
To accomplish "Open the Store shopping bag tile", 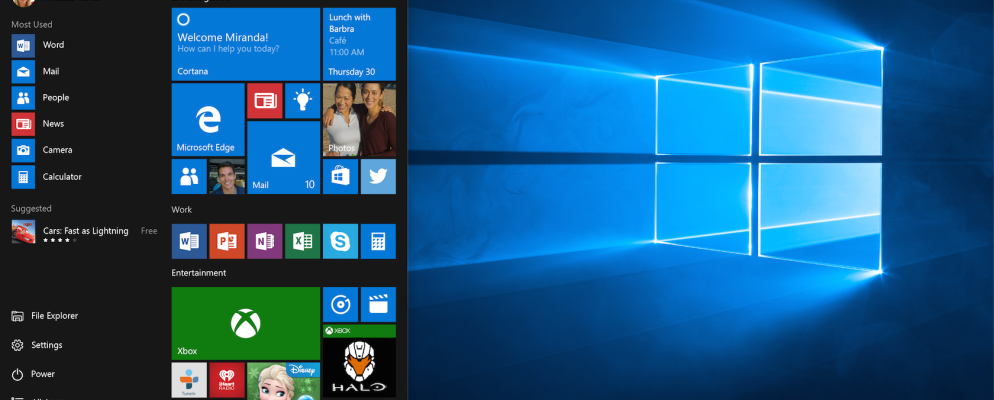I will (340, 176).
